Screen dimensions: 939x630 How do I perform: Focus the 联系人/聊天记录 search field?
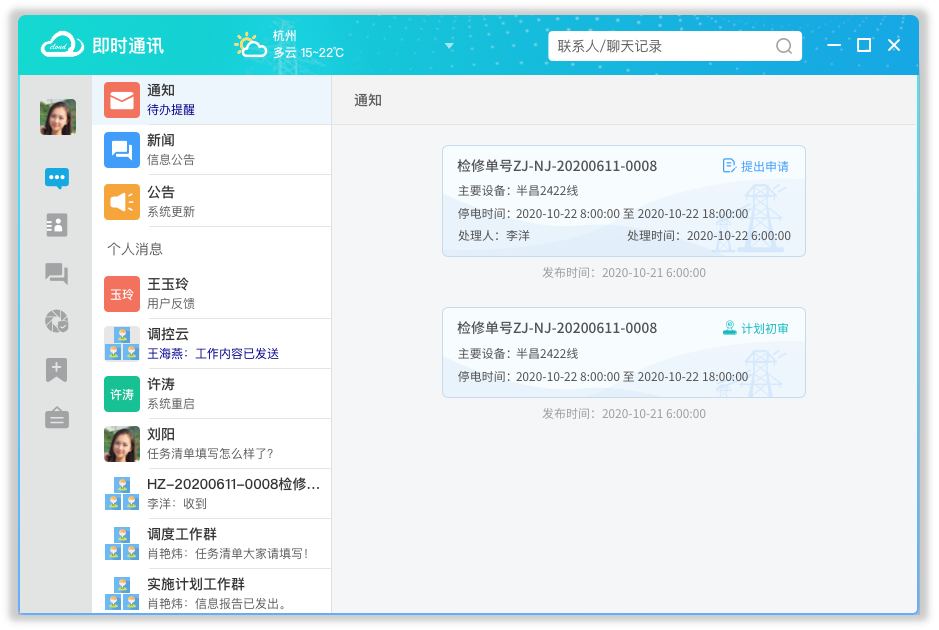pos(662,46)
